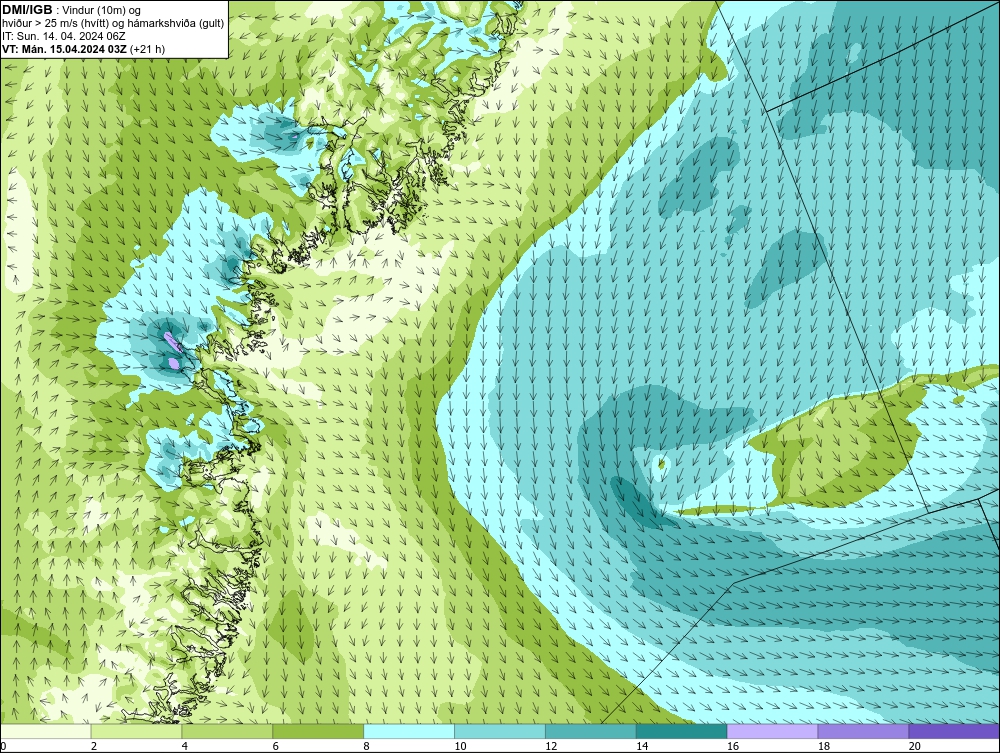Screen dimensions: 1000x753
Task: Click the 18–20 m/s medium purple legend swatch
Action: point(864,732)
